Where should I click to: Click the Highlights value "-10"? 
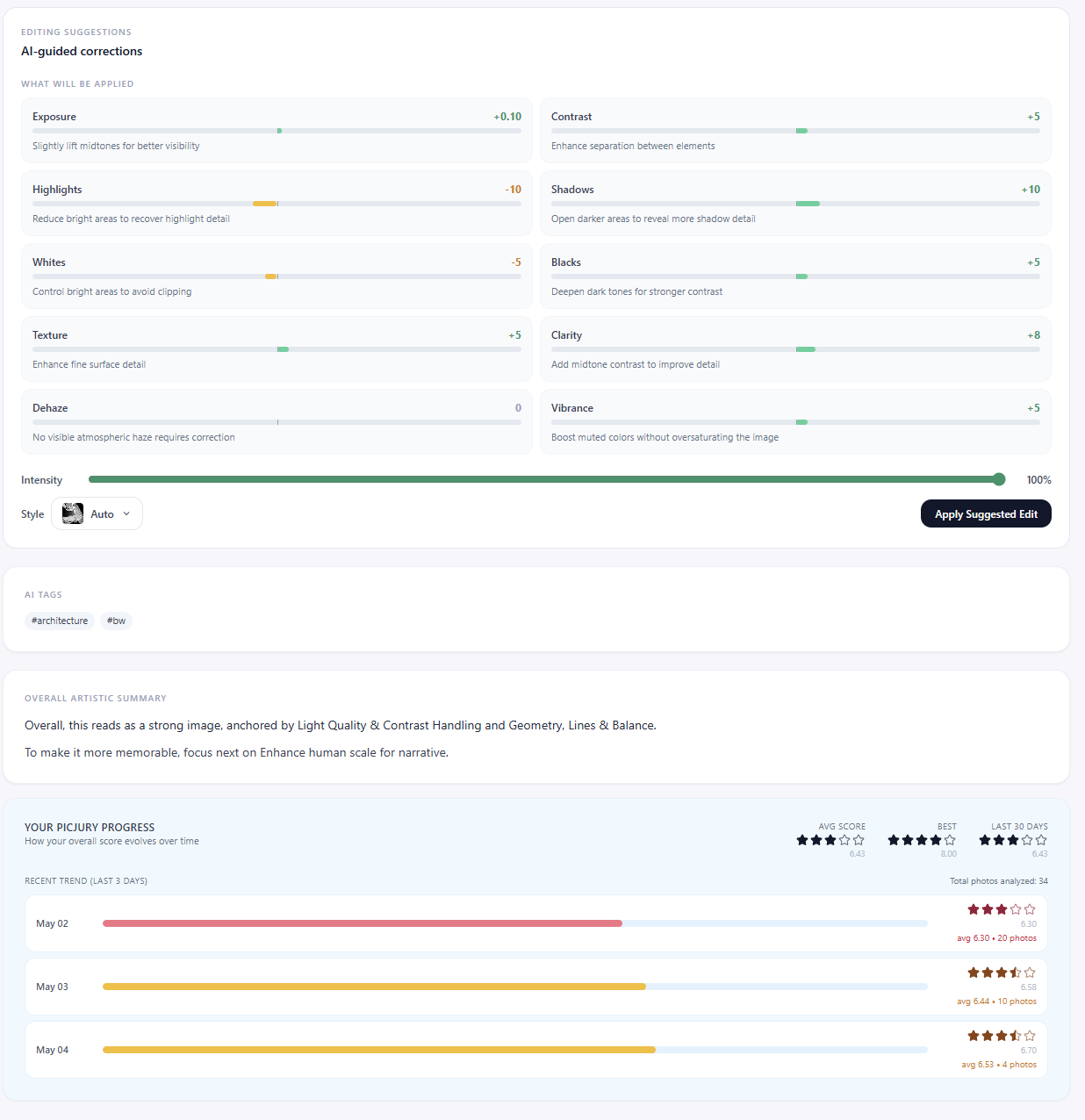coord(513,190)
